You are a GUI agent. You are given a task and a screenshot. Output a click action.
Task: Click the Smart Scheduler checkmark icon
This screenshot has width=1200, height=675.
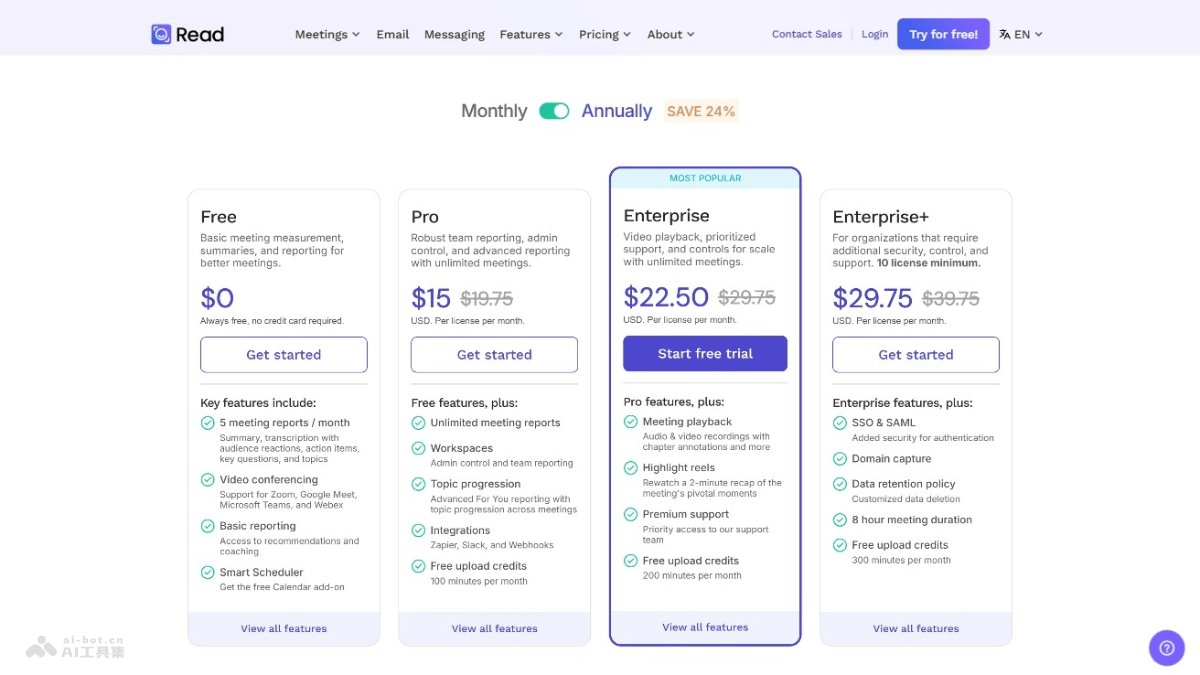208,572
